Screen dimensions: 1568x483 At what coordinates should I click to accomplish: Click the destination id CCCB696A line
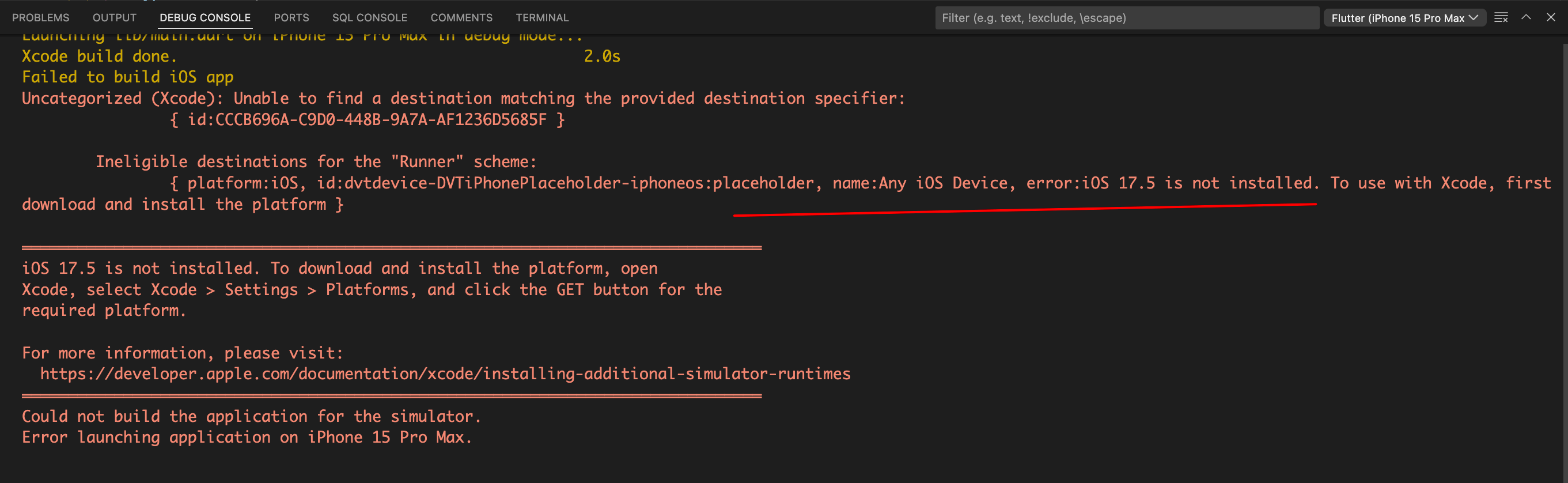pos(367,119)
